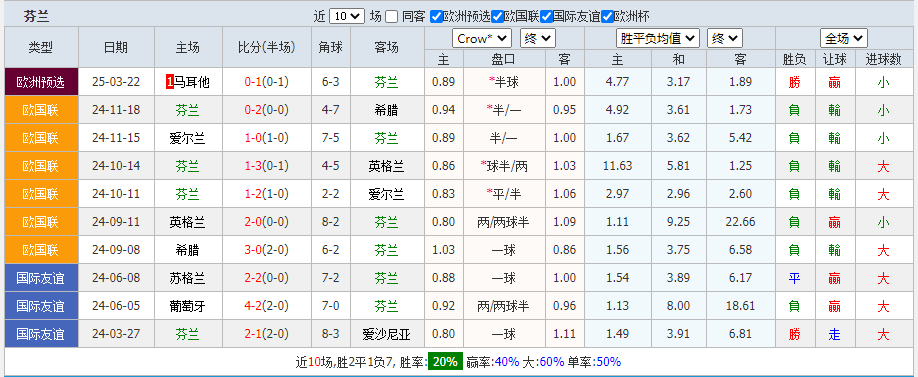Click the handicap *平/半
Image resolution: width=918 pixels, height=377 pixels.
coord(503,194)
